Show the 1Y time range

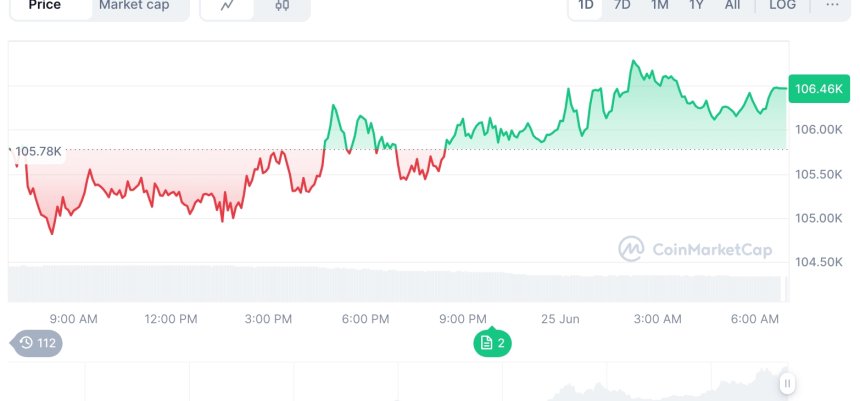click(x=696, y=6)
